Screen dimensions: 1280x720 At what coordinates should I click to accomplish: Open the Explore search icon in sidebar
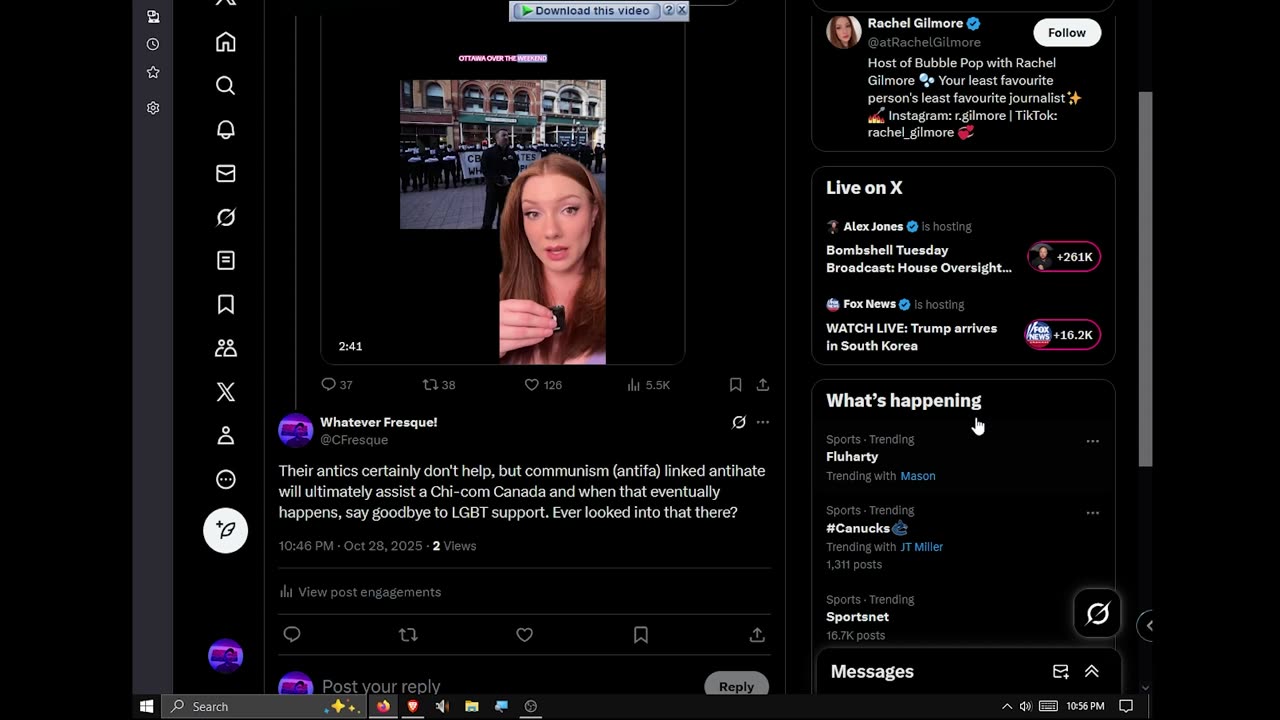click(226, 86)
